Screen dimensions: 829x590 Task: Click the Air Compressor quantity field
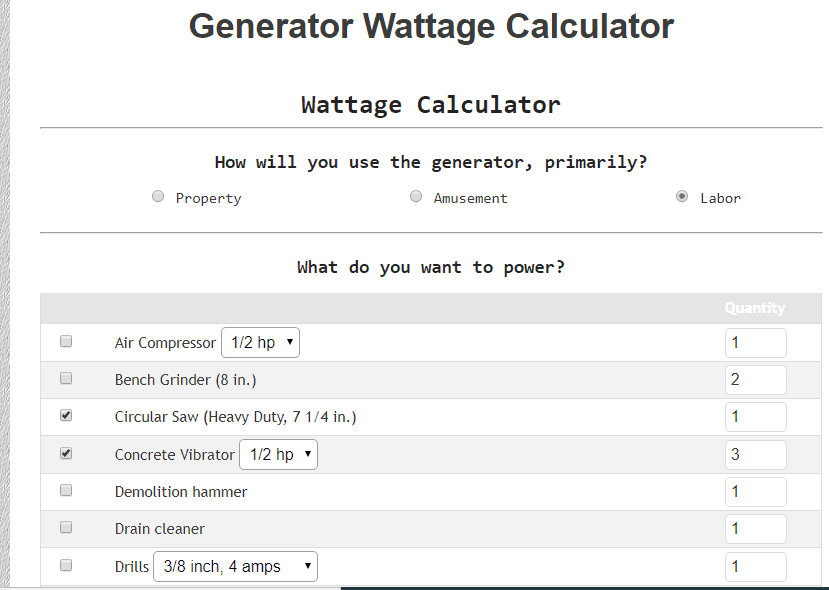(756, 343)
